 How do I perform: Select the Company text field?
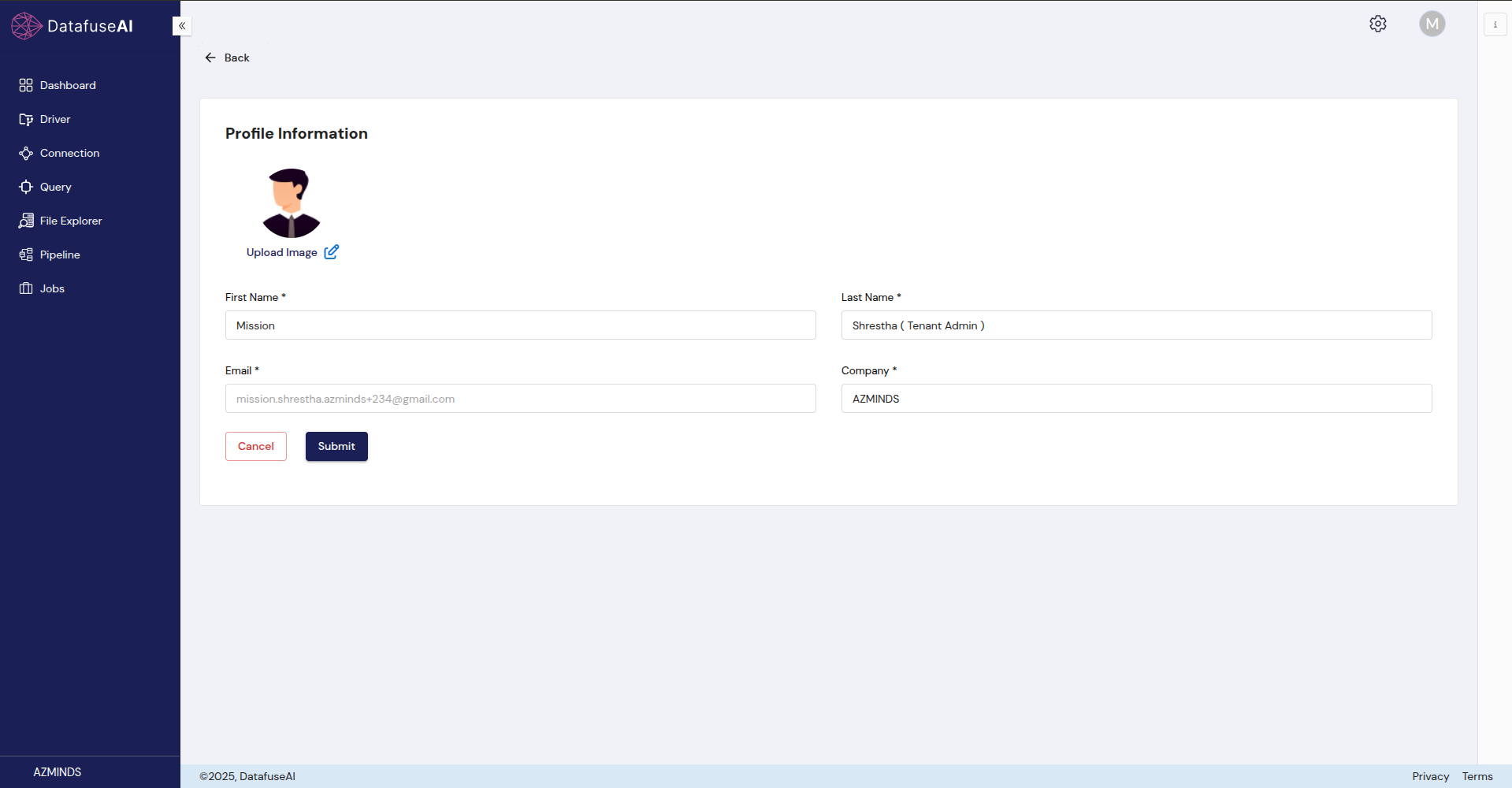point(1136,399)
